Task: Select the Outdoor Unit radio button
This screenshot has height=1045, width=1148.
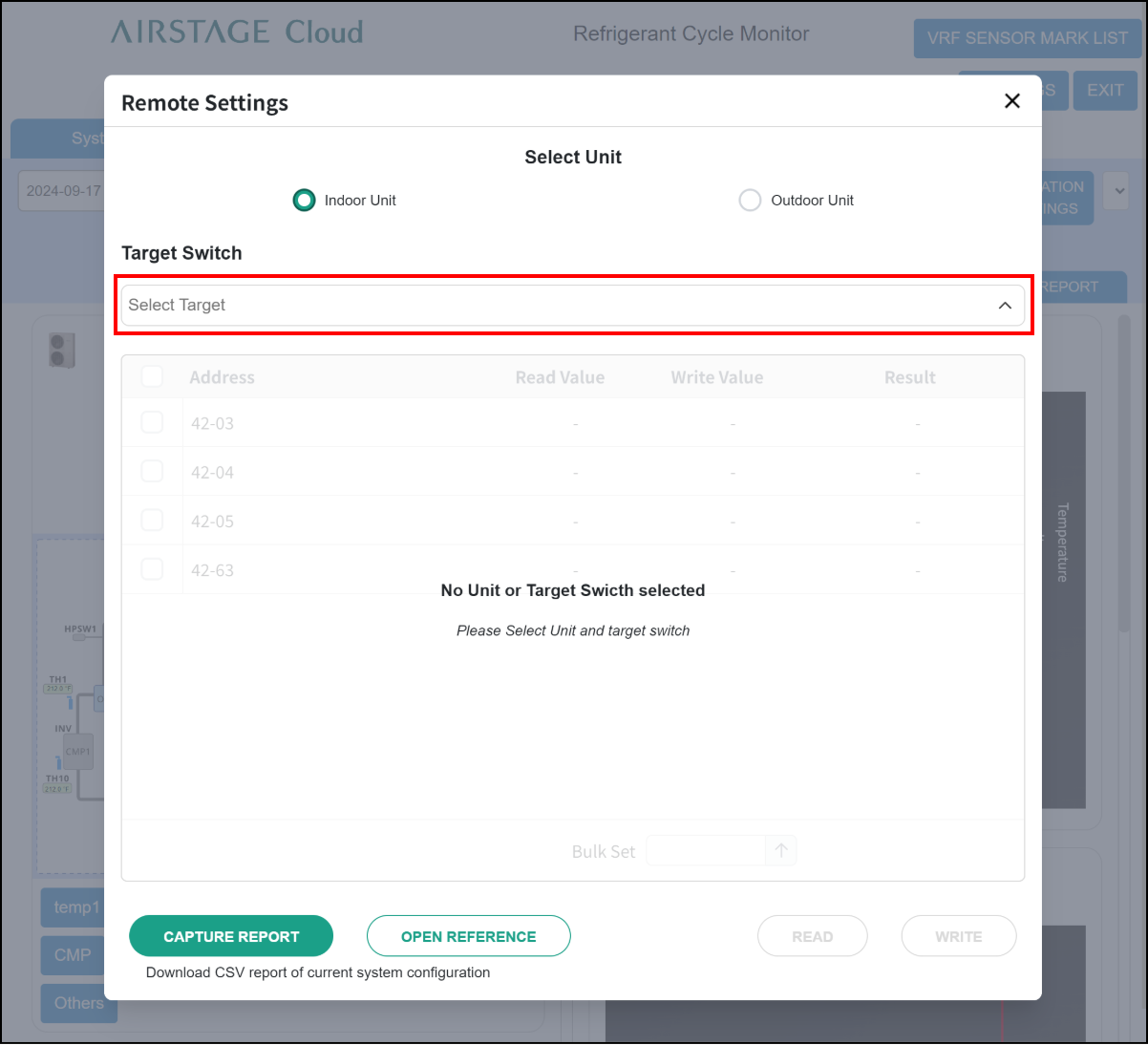Action: [x=751, y=201]
